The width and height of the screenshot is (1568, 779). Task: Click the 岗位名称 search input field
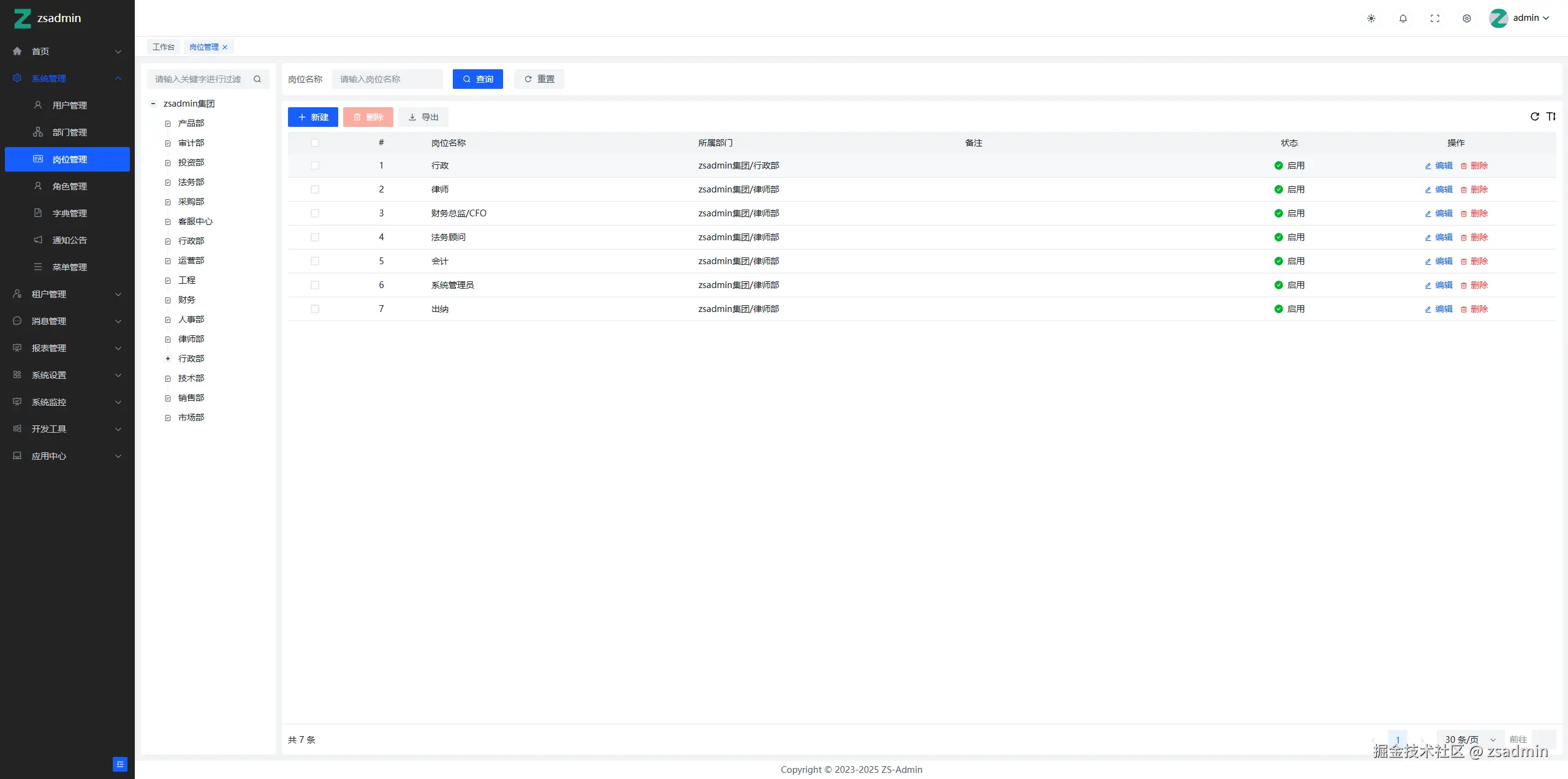coord(387,79)
